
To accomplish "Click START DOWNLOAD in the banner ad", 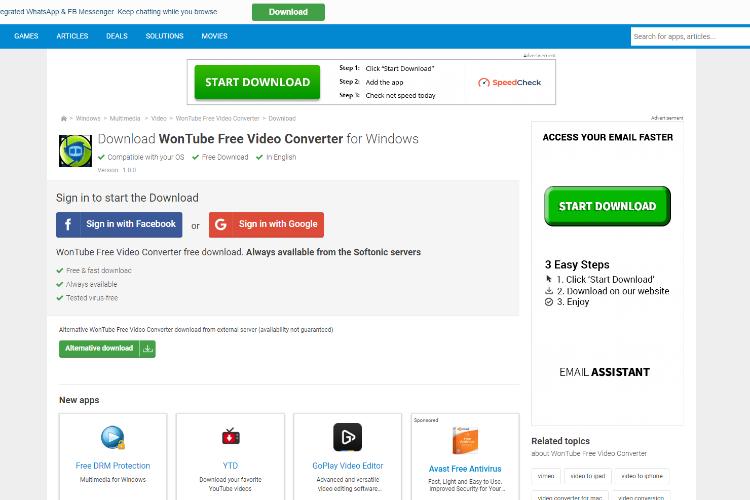I will (257, 82).
